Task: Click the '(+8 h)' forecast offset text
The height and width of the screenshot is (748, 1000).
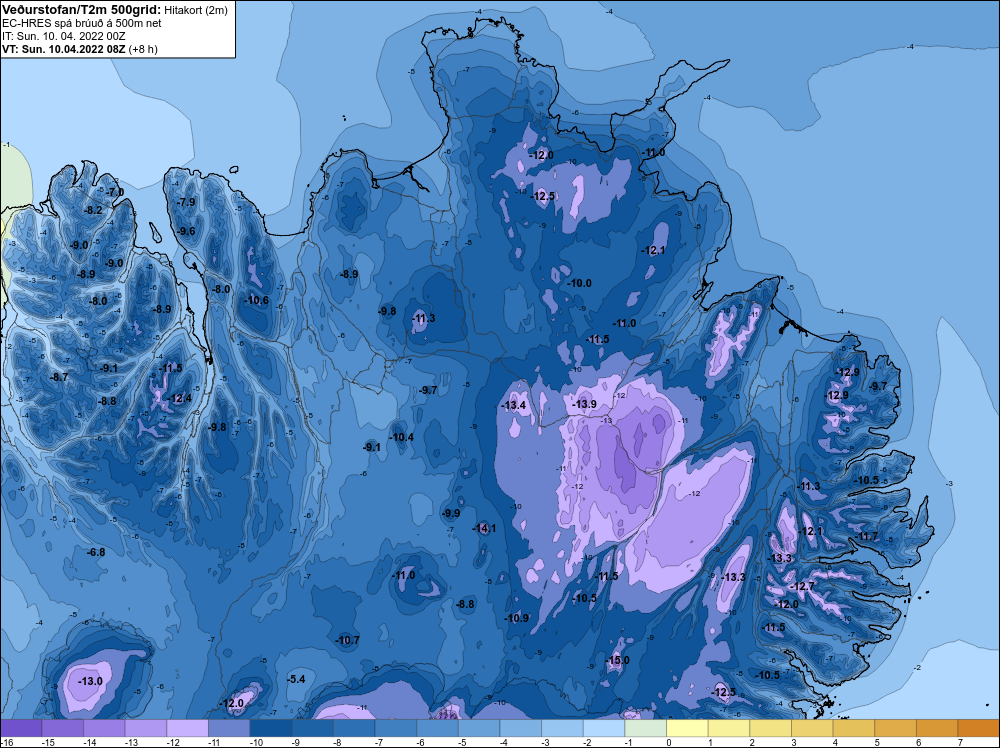Action: click(143, 49)
